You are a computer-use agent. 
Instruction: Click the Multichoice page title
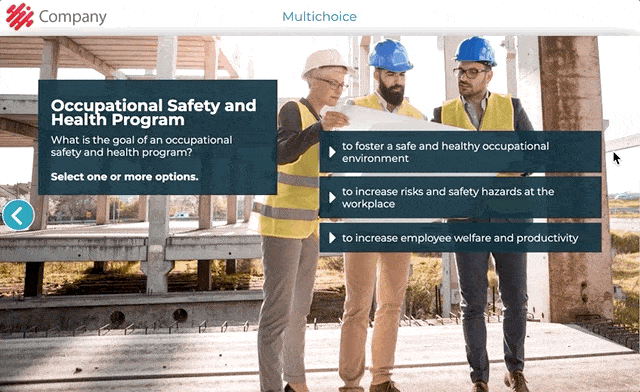[319, 17]
